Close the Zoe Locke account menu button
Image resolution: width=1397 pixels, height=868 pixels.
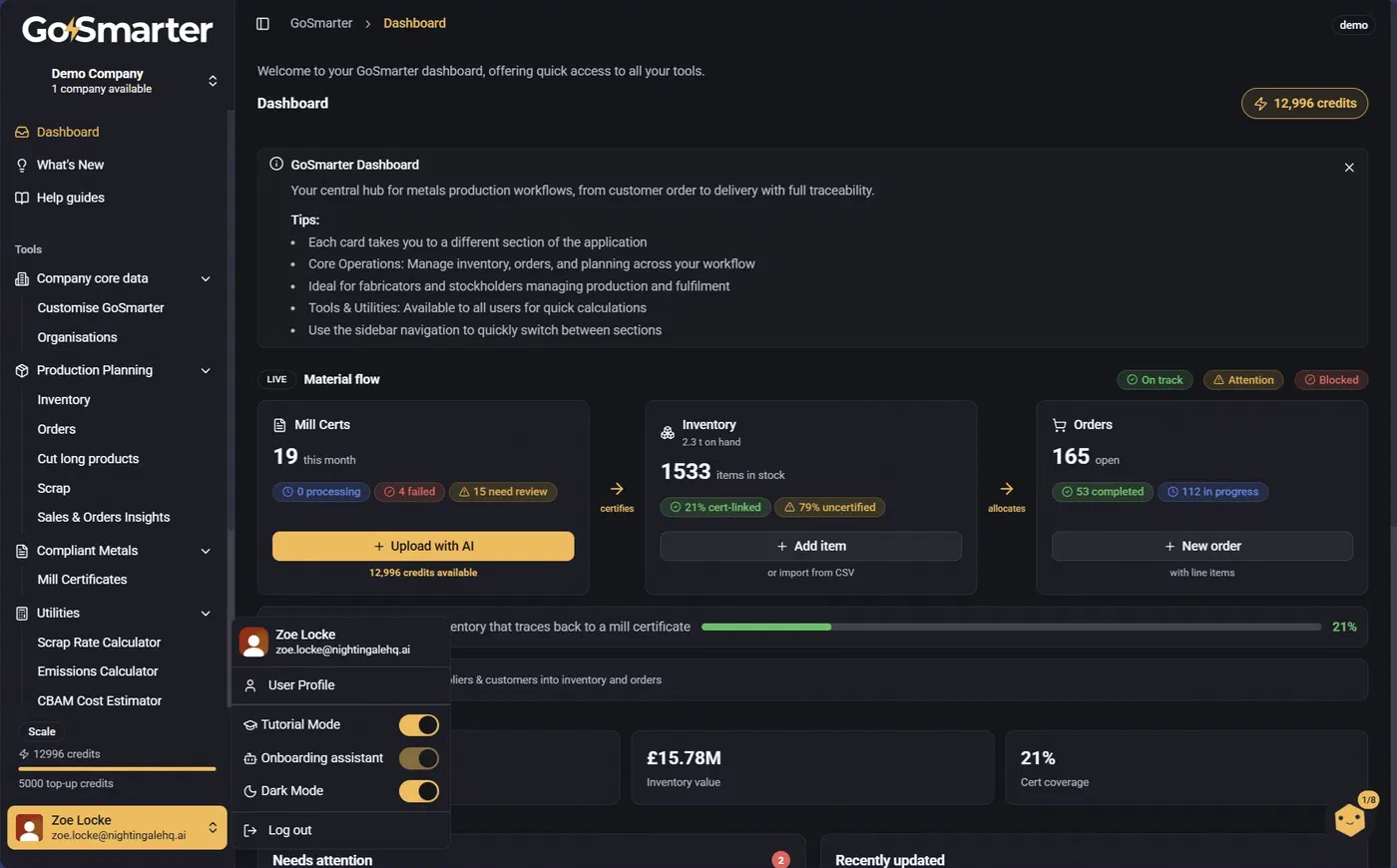[117, 827]
